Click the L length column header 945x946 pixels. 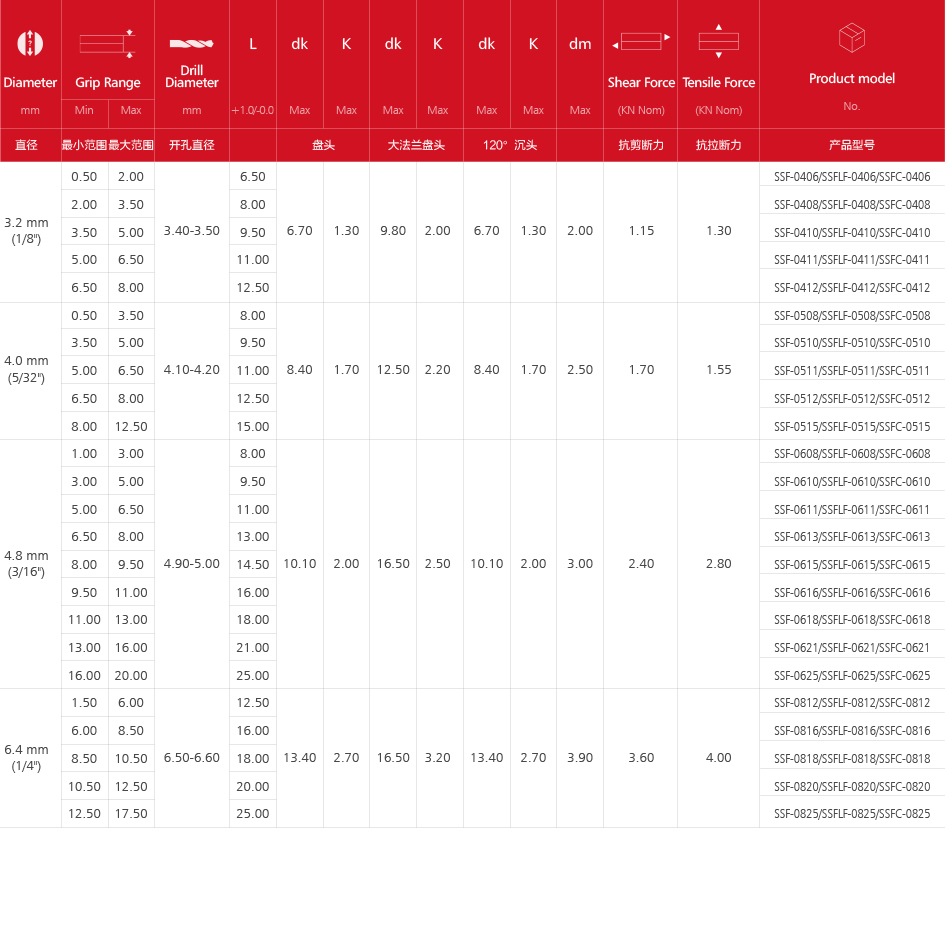(253, 44)
